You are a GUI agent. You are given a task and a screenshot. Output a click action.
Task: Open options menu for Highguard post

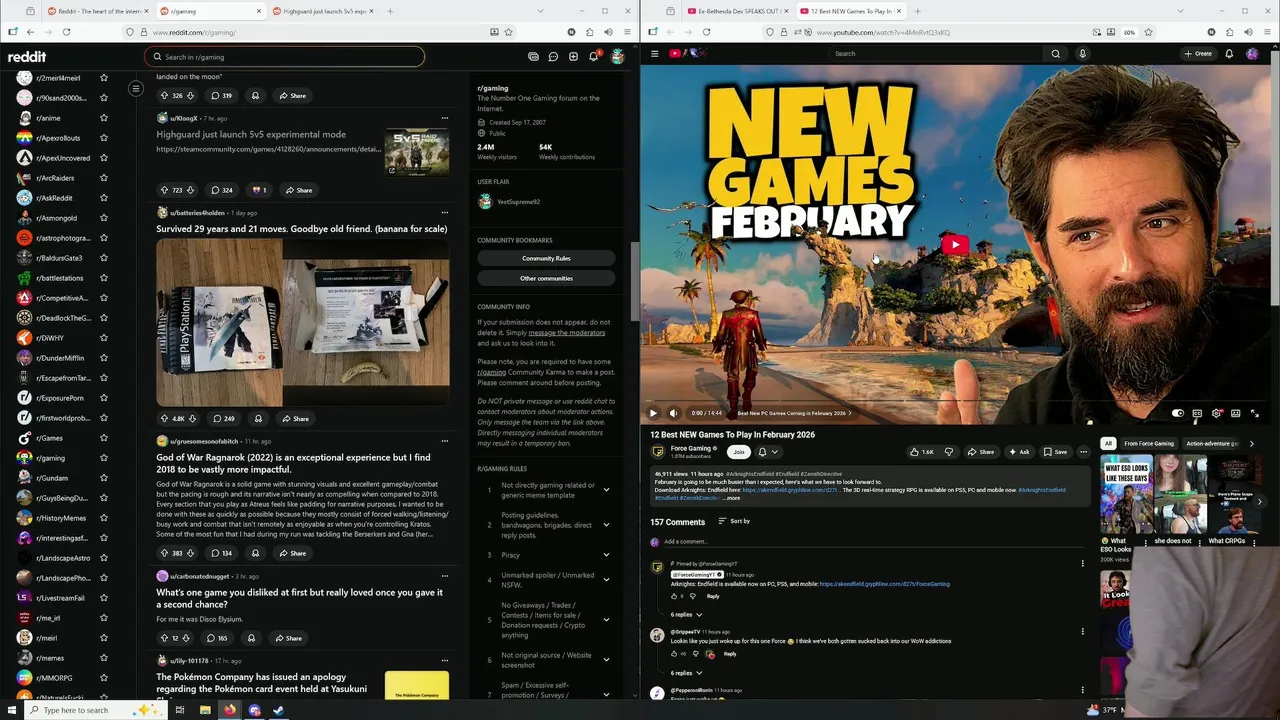(x=445, y=118)
